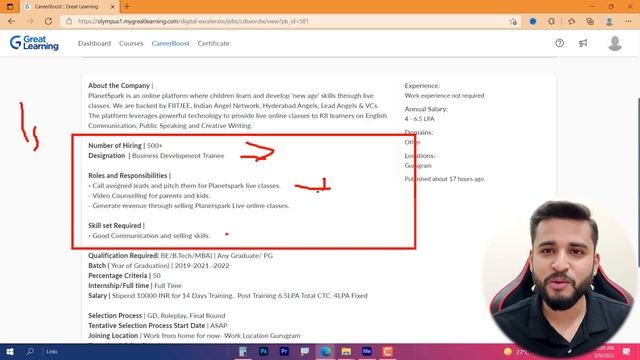Image resolution: width=640 pixels, height=360 pixels.
Task: Open the Collections icon in Edge
Action: pyautogui.click(x=590, y=21)
